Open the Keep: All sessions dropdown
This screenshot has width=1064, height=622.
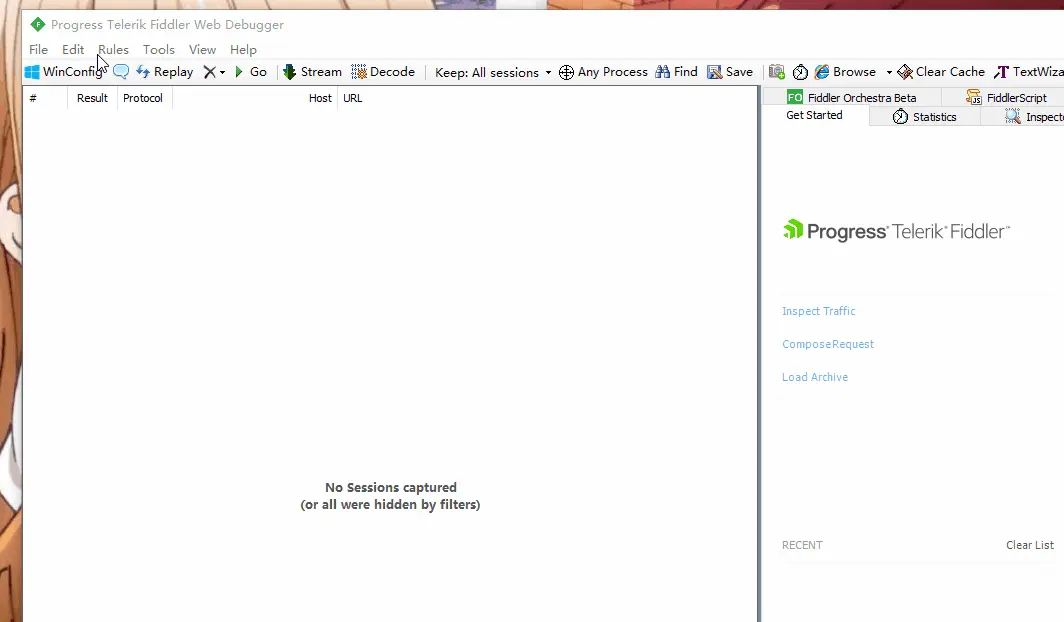(x=493, y=73)
